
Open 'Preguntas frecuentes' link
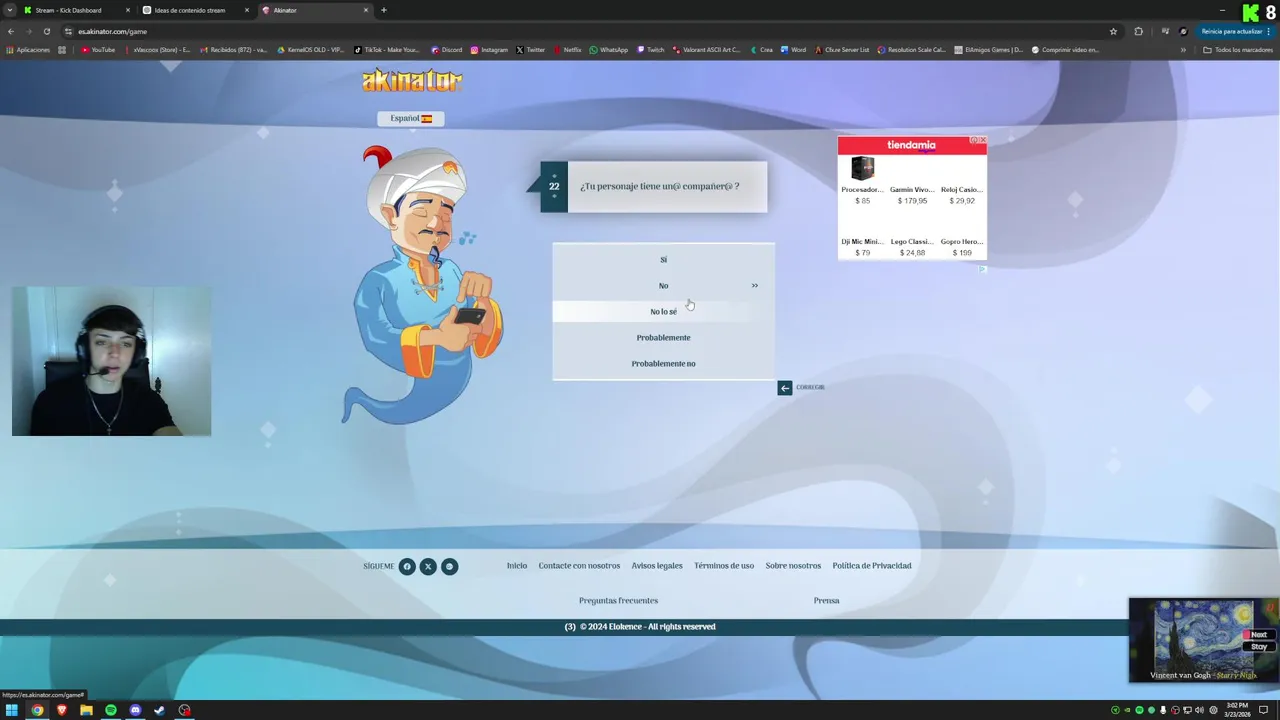(618, 601)
